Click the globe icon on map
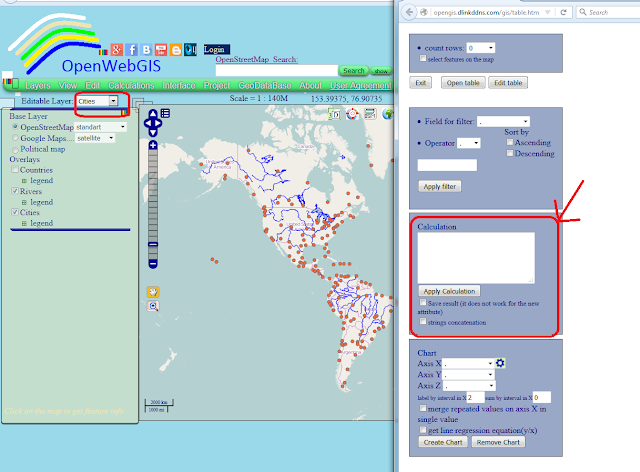This screenshot has width=640, height=472. click(387, 114)
